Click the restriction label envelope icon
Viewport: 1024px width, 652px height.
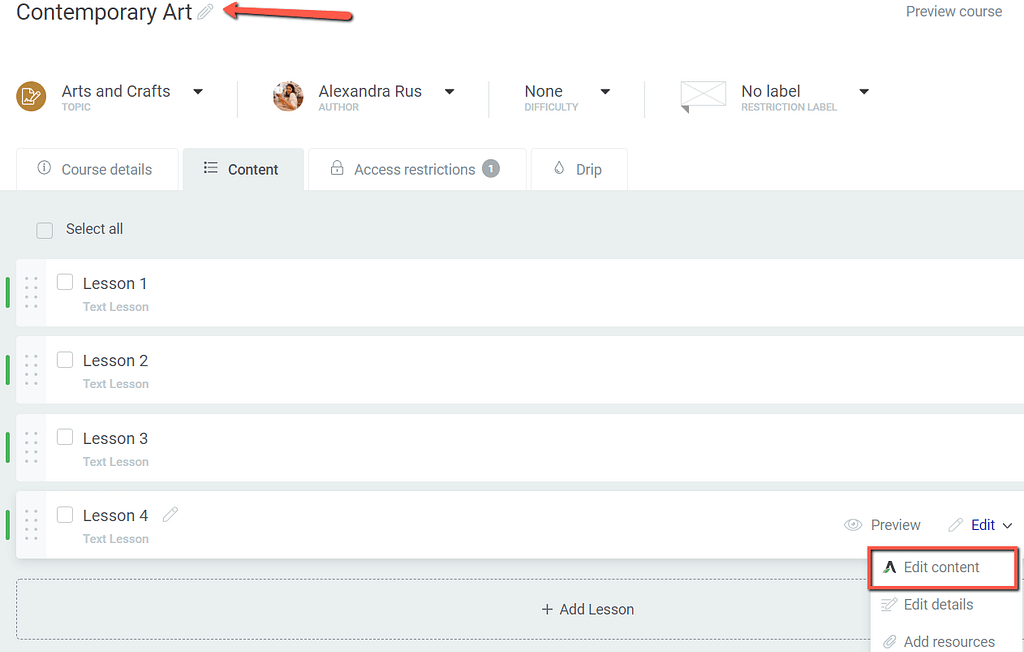(x=702, y=96)
